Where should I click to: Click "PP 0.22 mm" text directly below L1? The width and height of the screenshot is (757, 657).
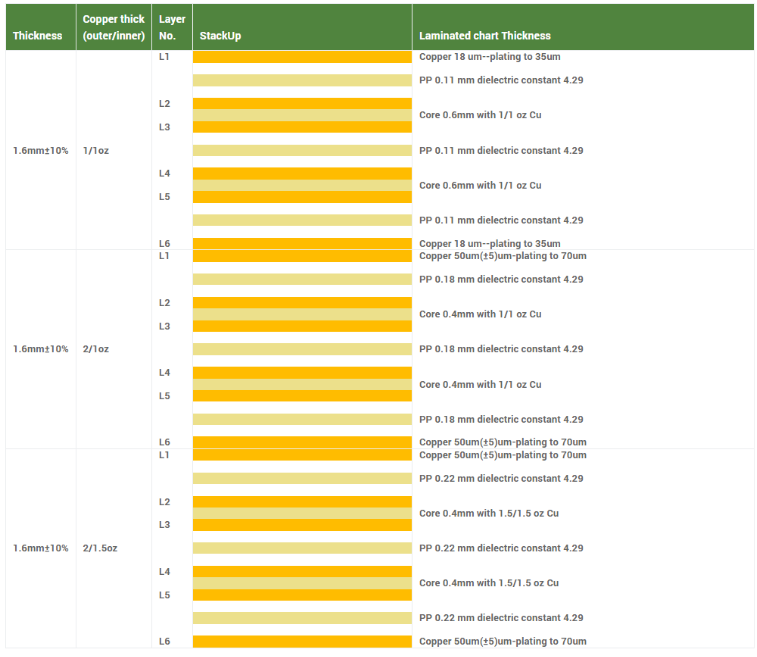coord(501,478)
